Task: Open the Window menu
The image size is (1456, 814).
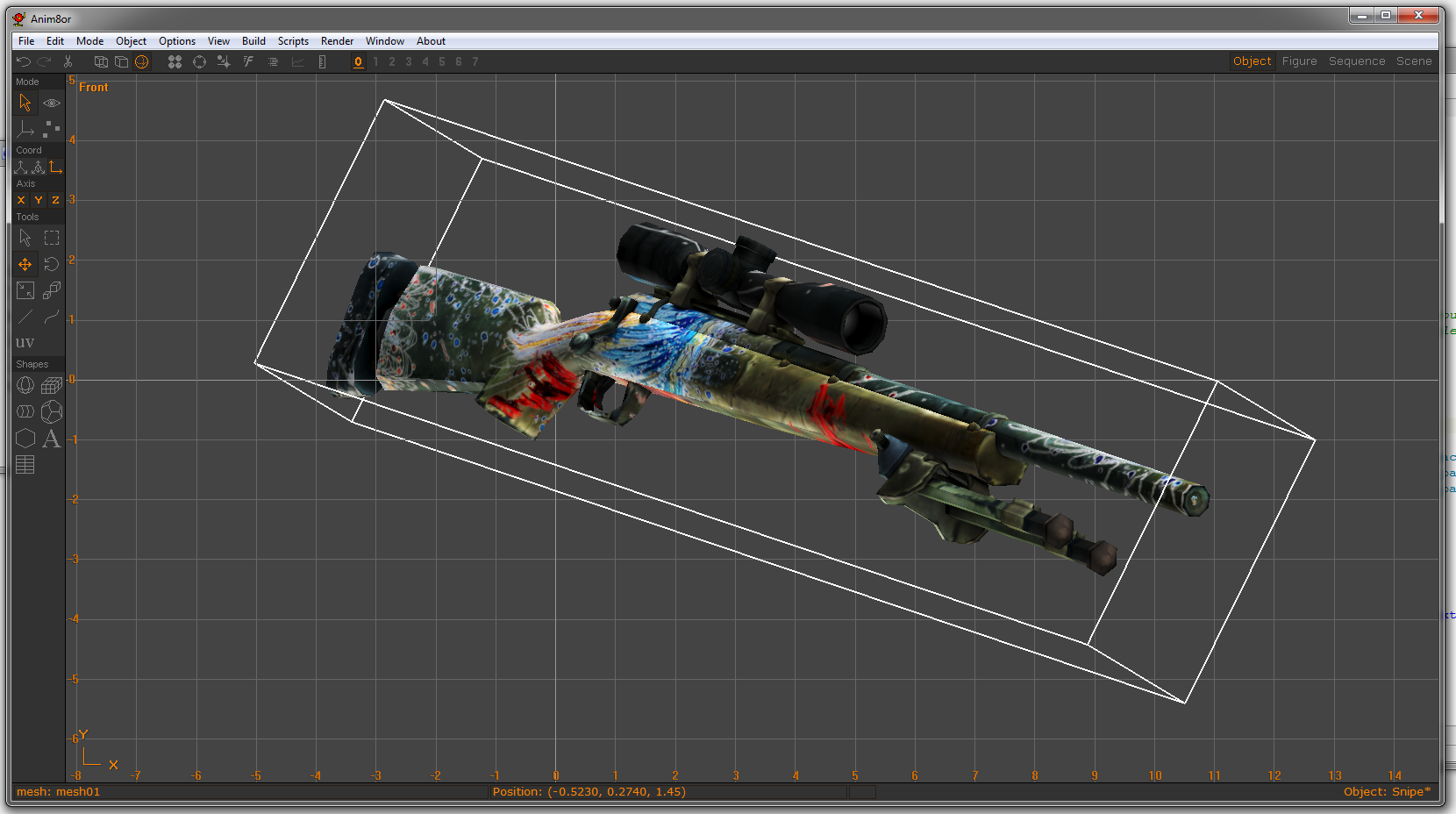Action: [x=385, y=41]
